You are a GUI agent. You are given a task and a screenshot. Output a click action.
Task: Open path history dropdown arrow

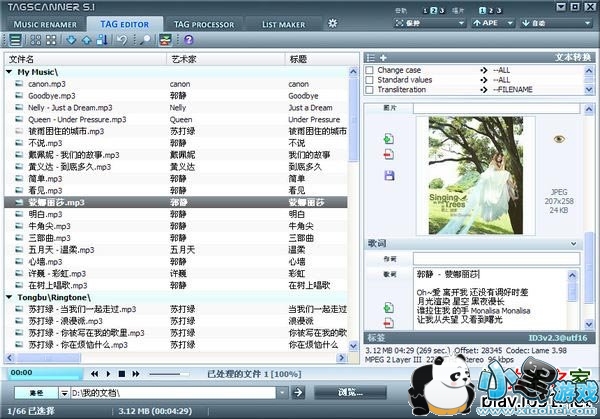[282, 392]
